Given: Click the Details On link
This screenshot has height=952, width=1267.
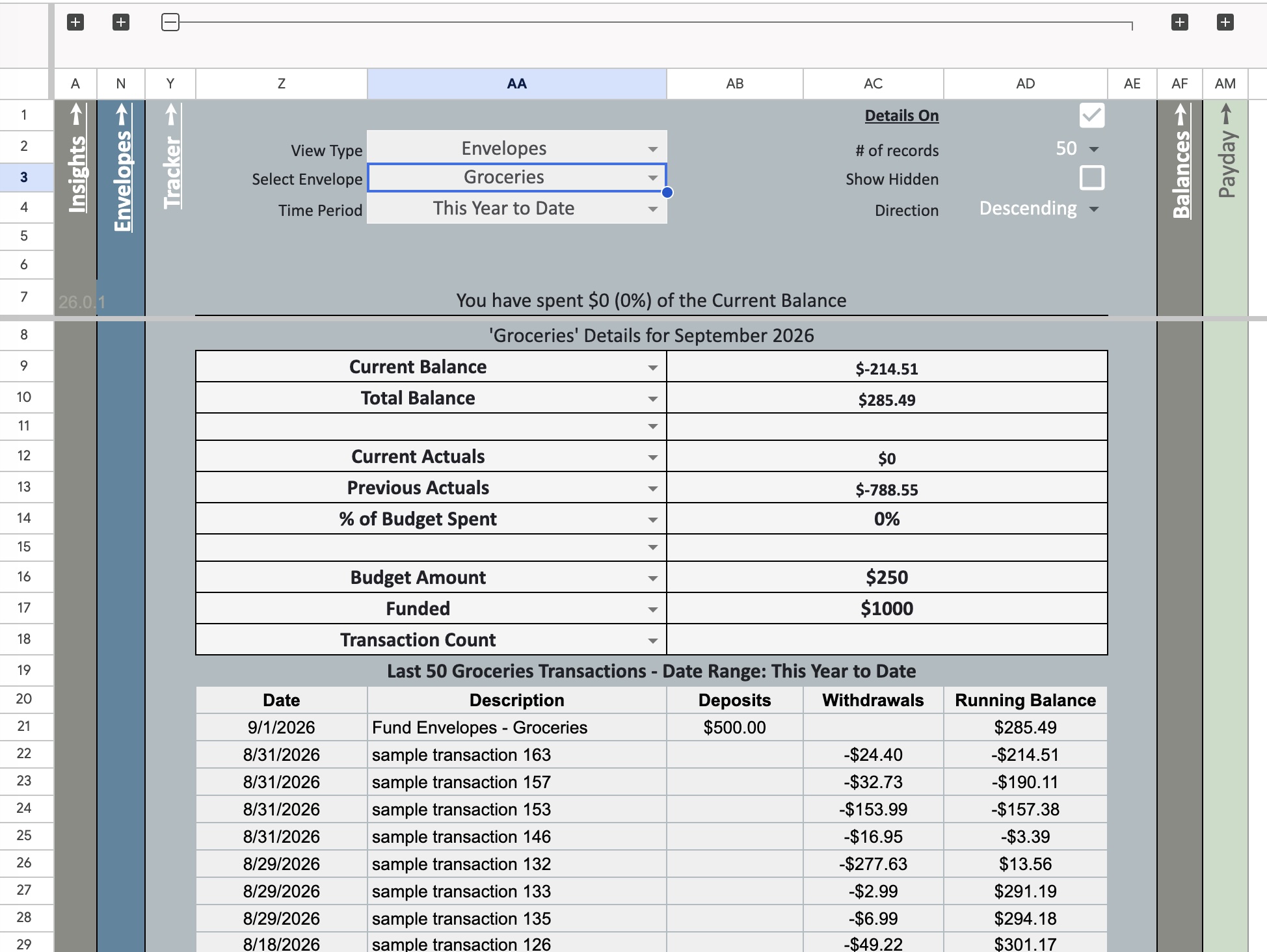Looking at the screenshot, I should [901, 116].
